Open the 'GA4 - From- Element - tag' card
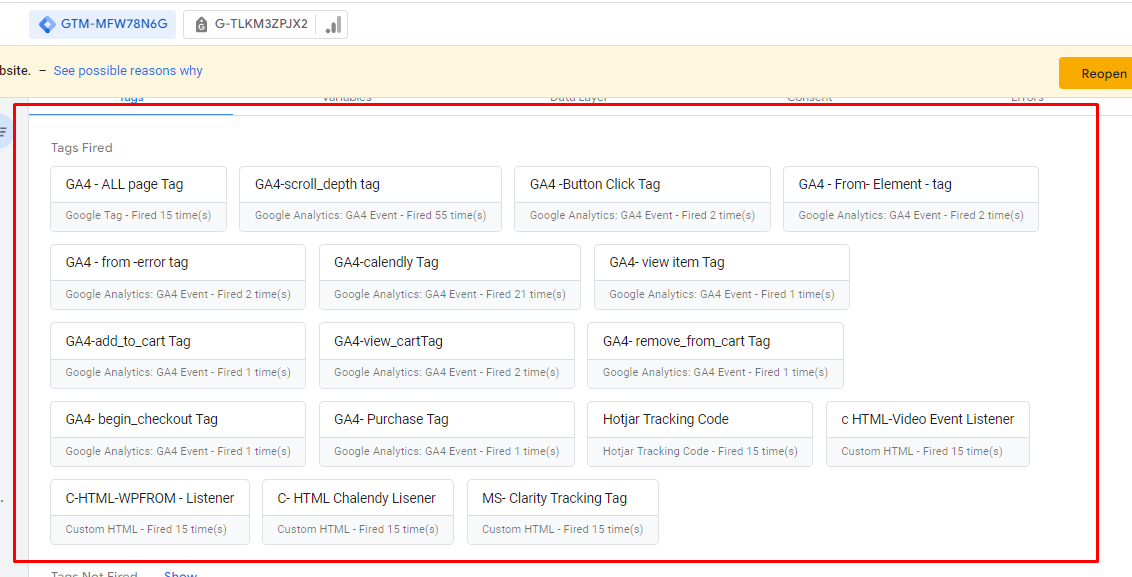Screen dimensions: 1132x577 pos(911,199)
